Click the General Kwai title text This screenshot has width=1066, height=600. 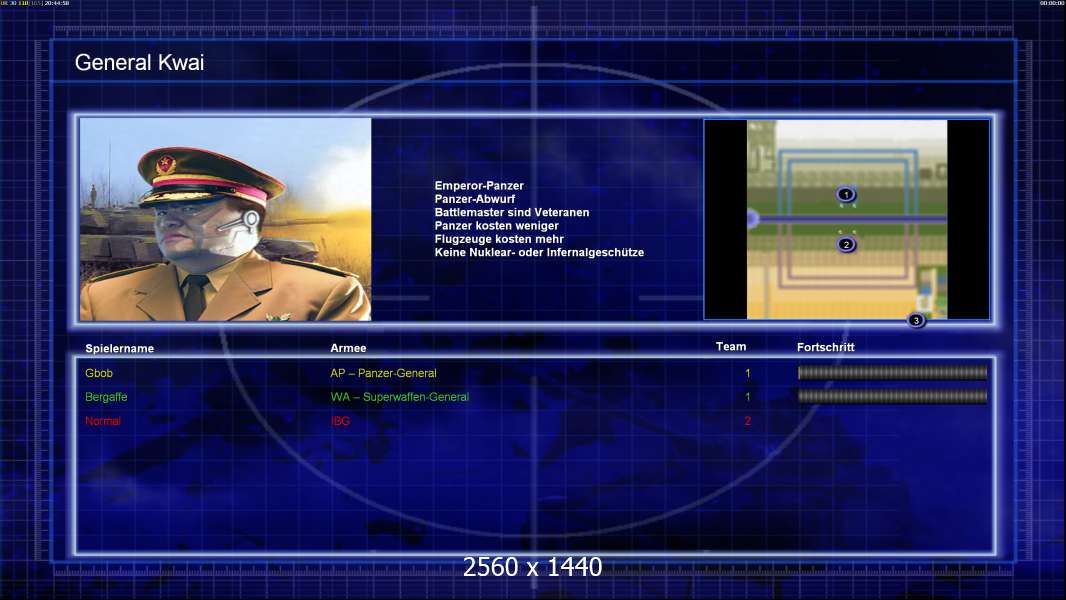point(139,63)
